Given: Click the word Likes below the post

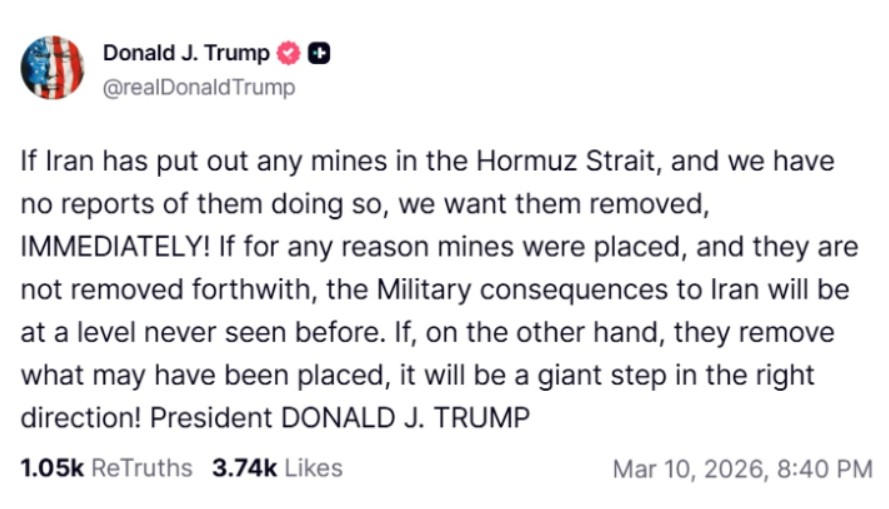Looking at the screenshot, I should (x=311, y=468).
